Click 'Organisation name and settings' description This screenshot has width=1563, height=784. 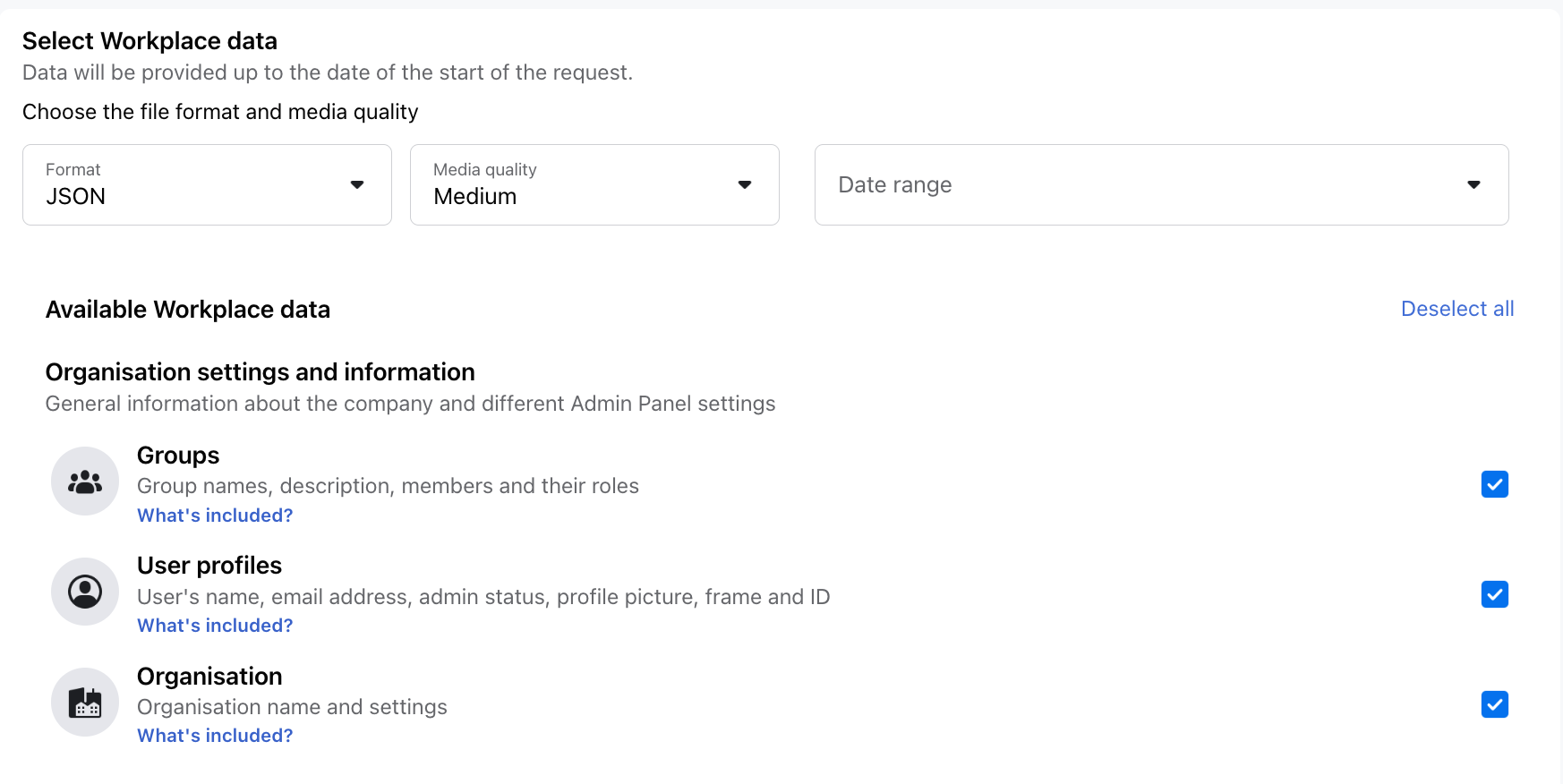coord(292,707)
